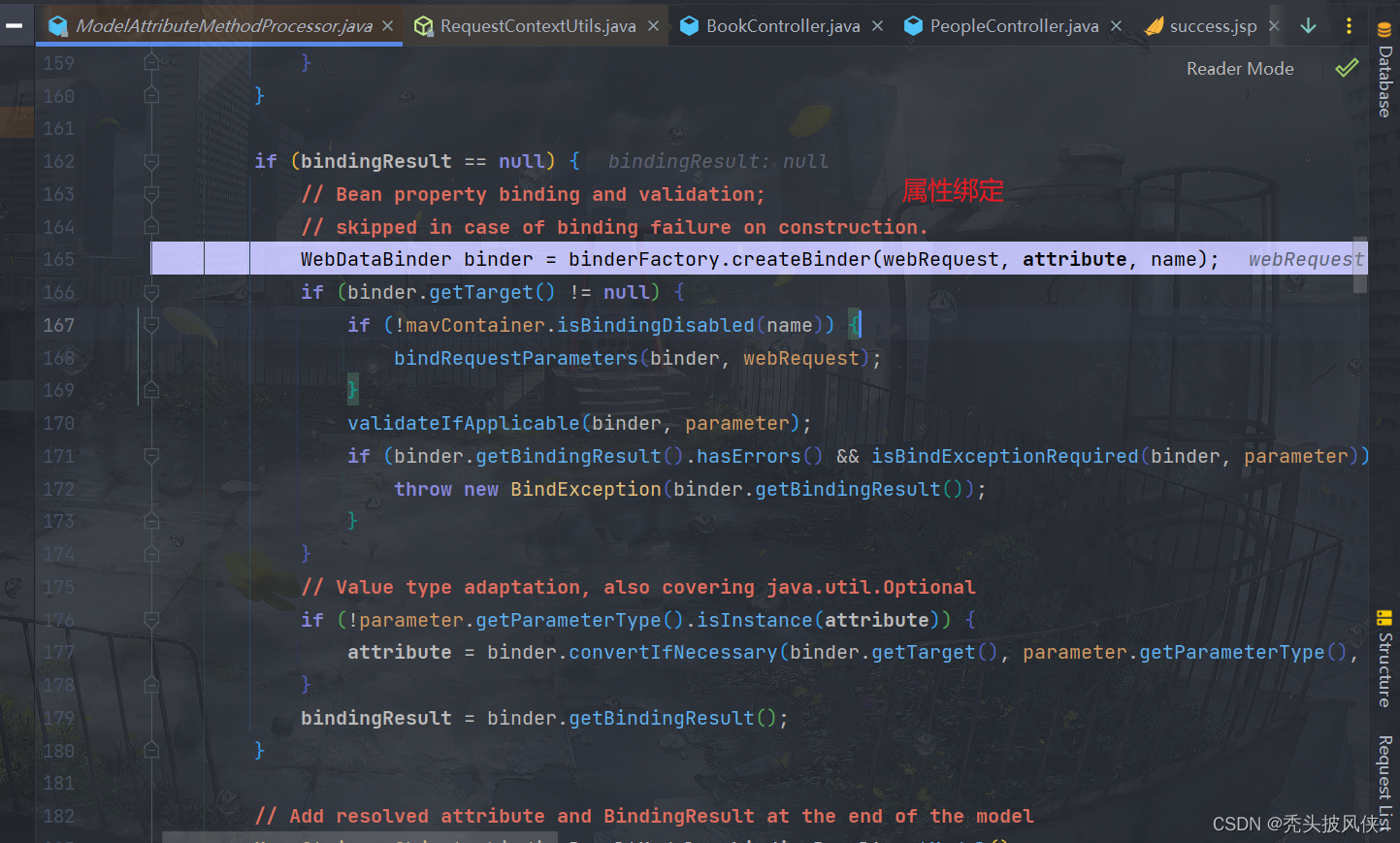The width and height of the screenshot is (1400, 843).
Task: Fold the if block at line 166
Action: (151, 292)
